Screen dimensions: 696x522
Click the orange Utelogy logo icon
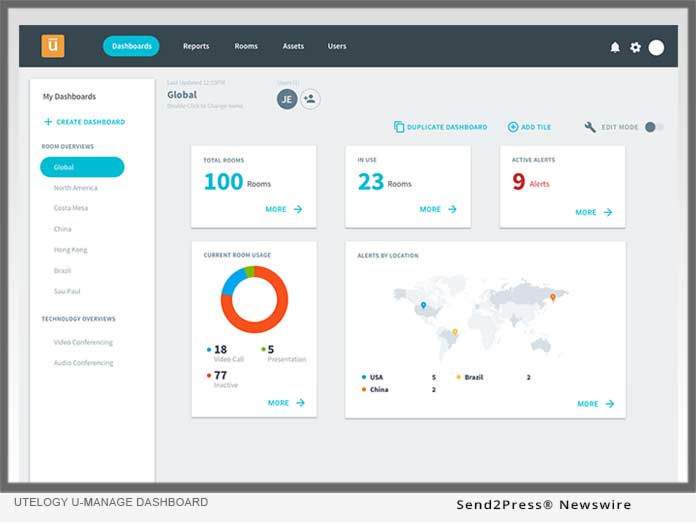(x=53, y=46)
